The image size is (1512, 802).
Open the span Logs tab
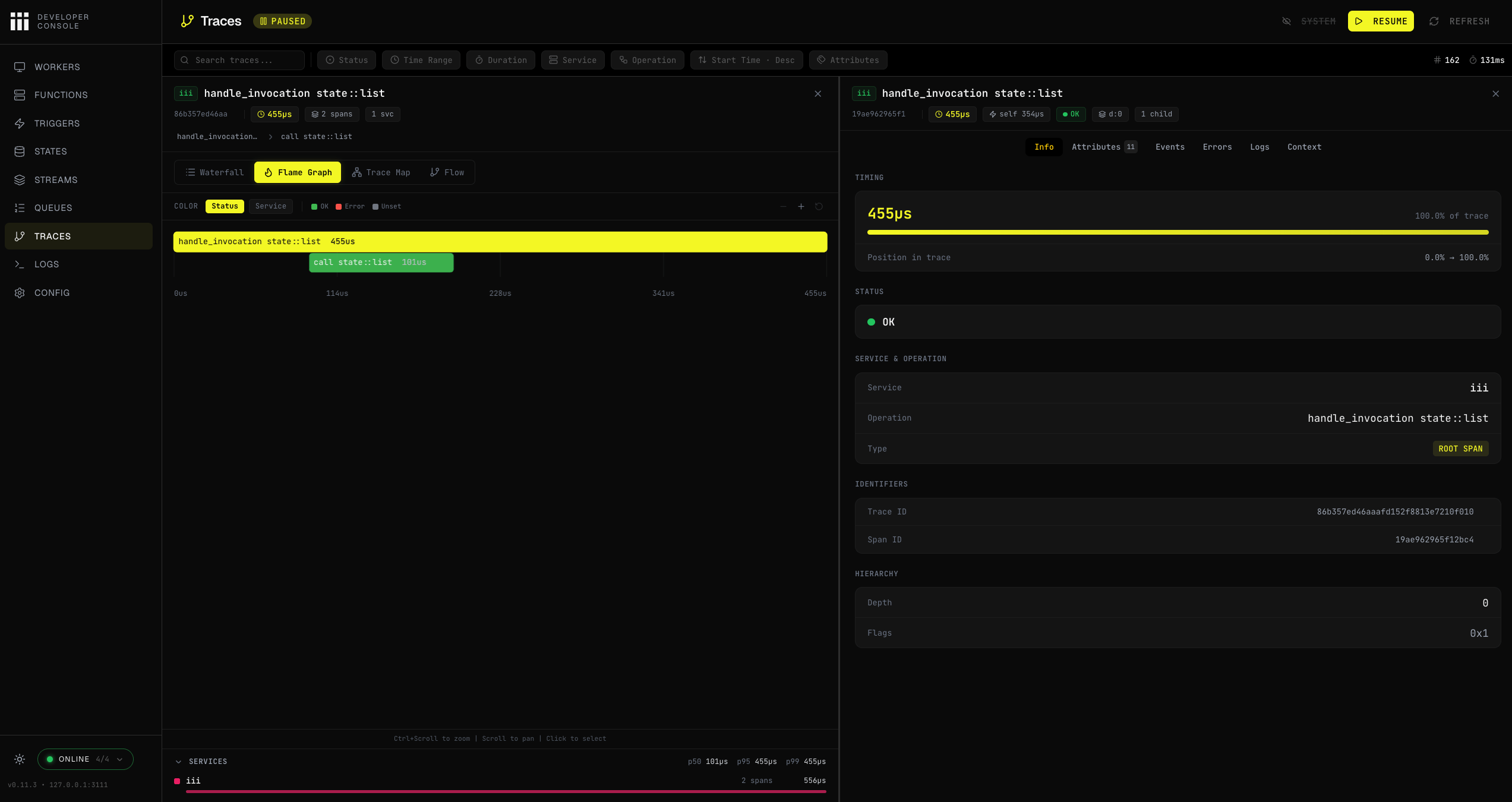pyautogui.click(x=1260, y=147)
